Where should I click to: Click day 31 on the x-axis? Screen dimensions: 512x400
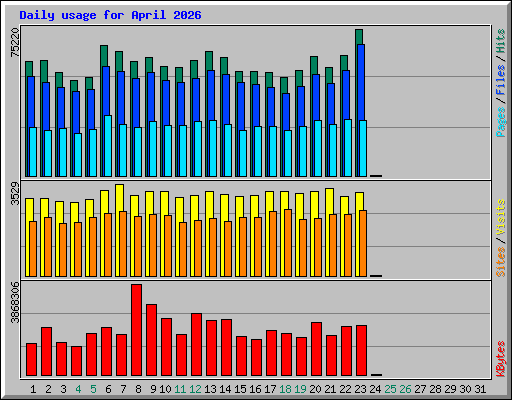click(480, 389)
